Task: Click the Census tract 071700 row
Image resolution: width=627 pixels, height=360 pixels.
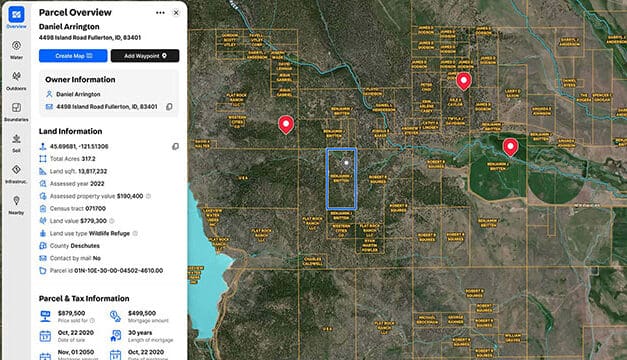Action: tap(73, 208)
